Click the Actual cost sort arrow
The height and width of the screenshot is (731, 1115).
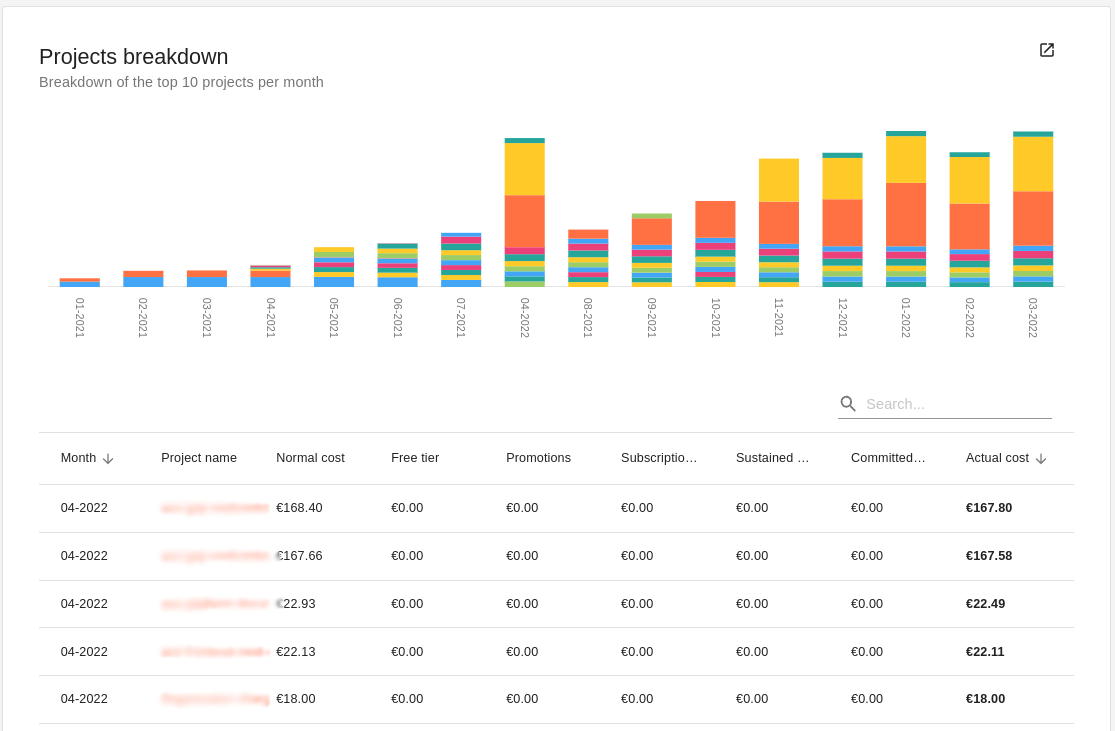pos(1041,459)
